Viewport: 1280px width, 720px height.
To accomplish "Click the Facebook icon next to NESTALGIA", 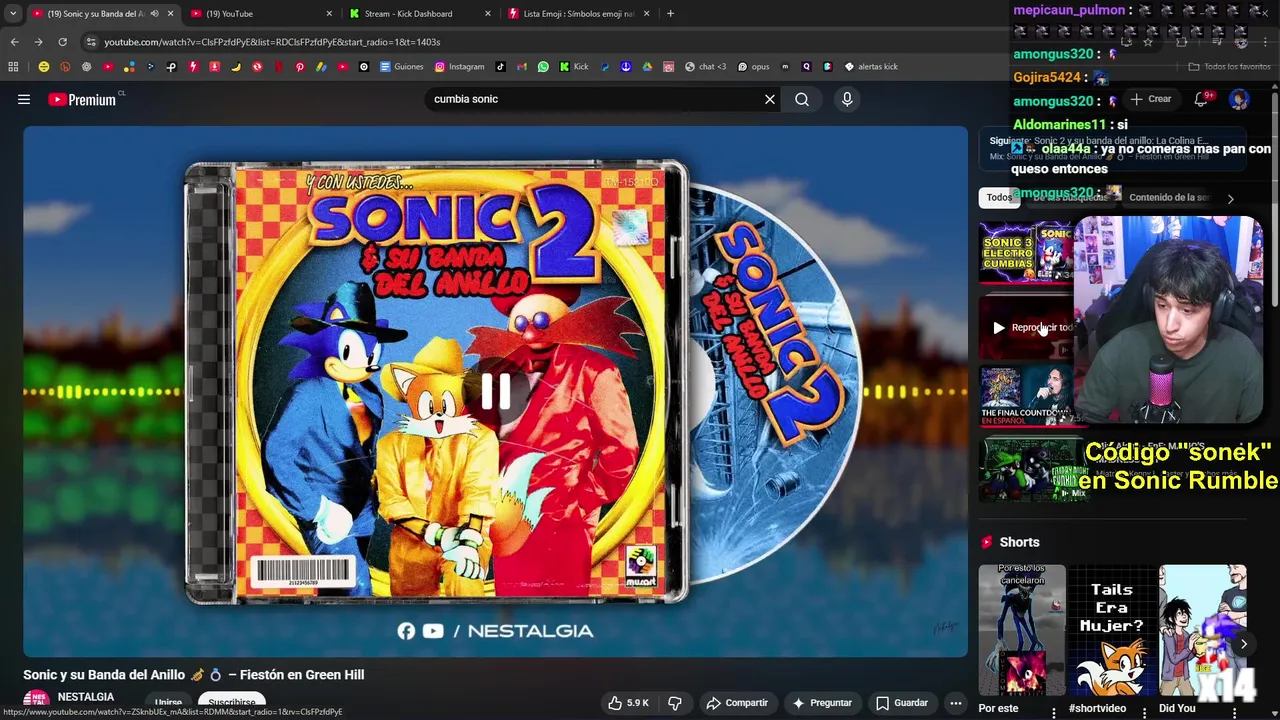I will click(x=406, y=631).
